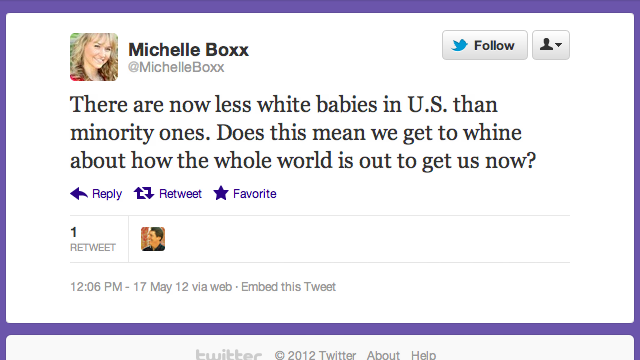
Task: View the 1 Retweet count
Action: [x=93, y=239]
